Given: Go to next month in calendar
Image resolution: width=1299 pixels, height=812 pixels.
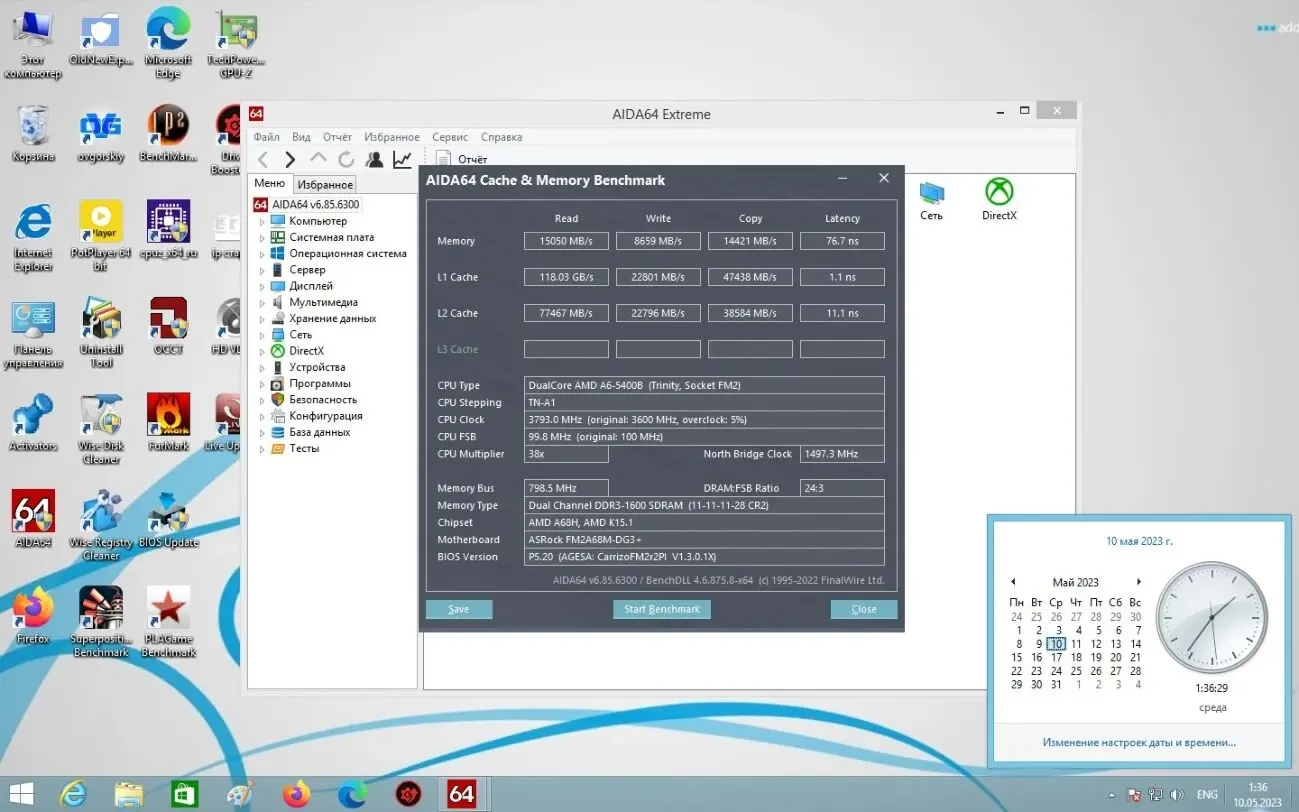Looking at the screenshot, I should pos(1138,582).
